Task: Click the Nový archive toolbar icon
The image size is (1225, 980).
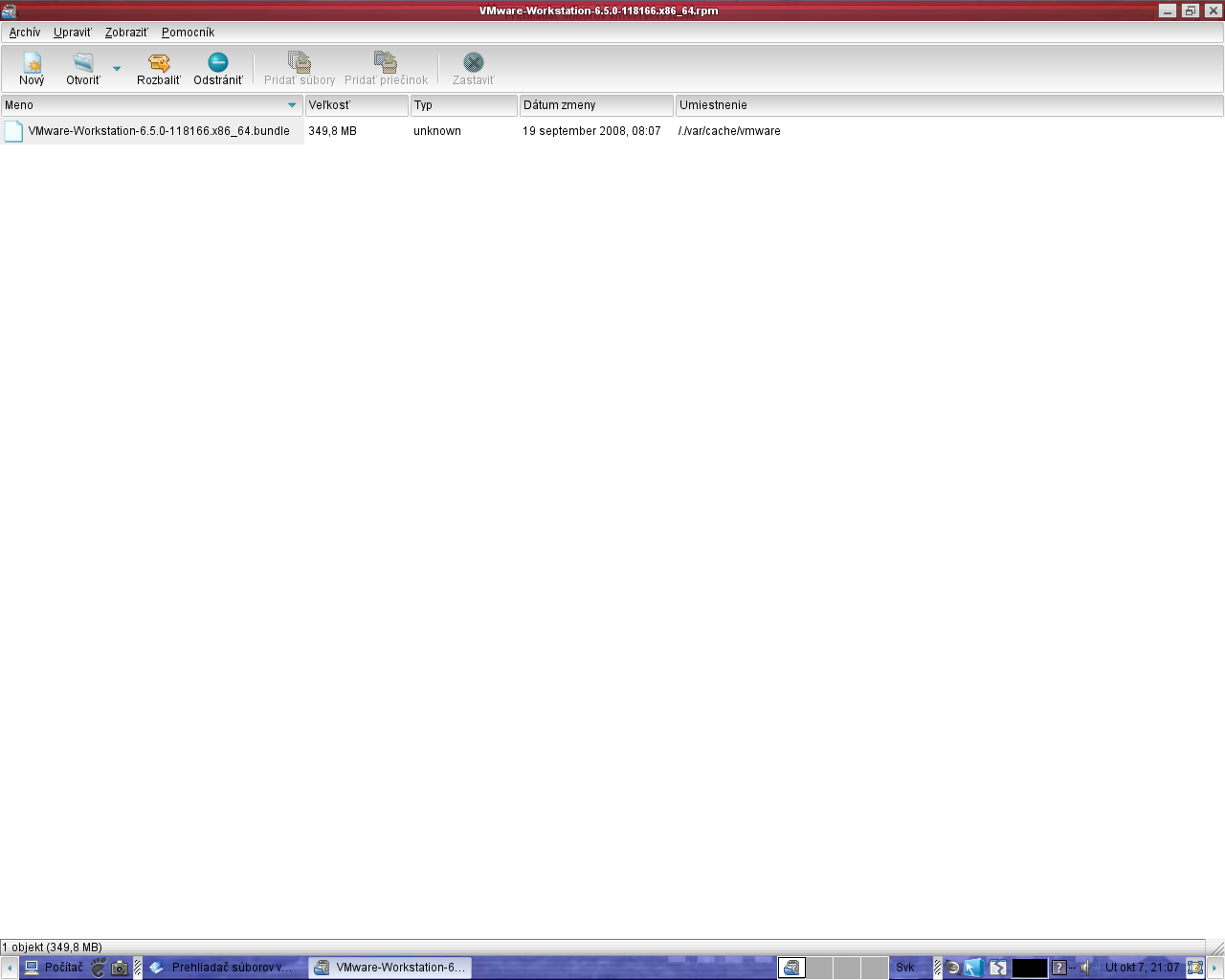Action: pos(32,63)
